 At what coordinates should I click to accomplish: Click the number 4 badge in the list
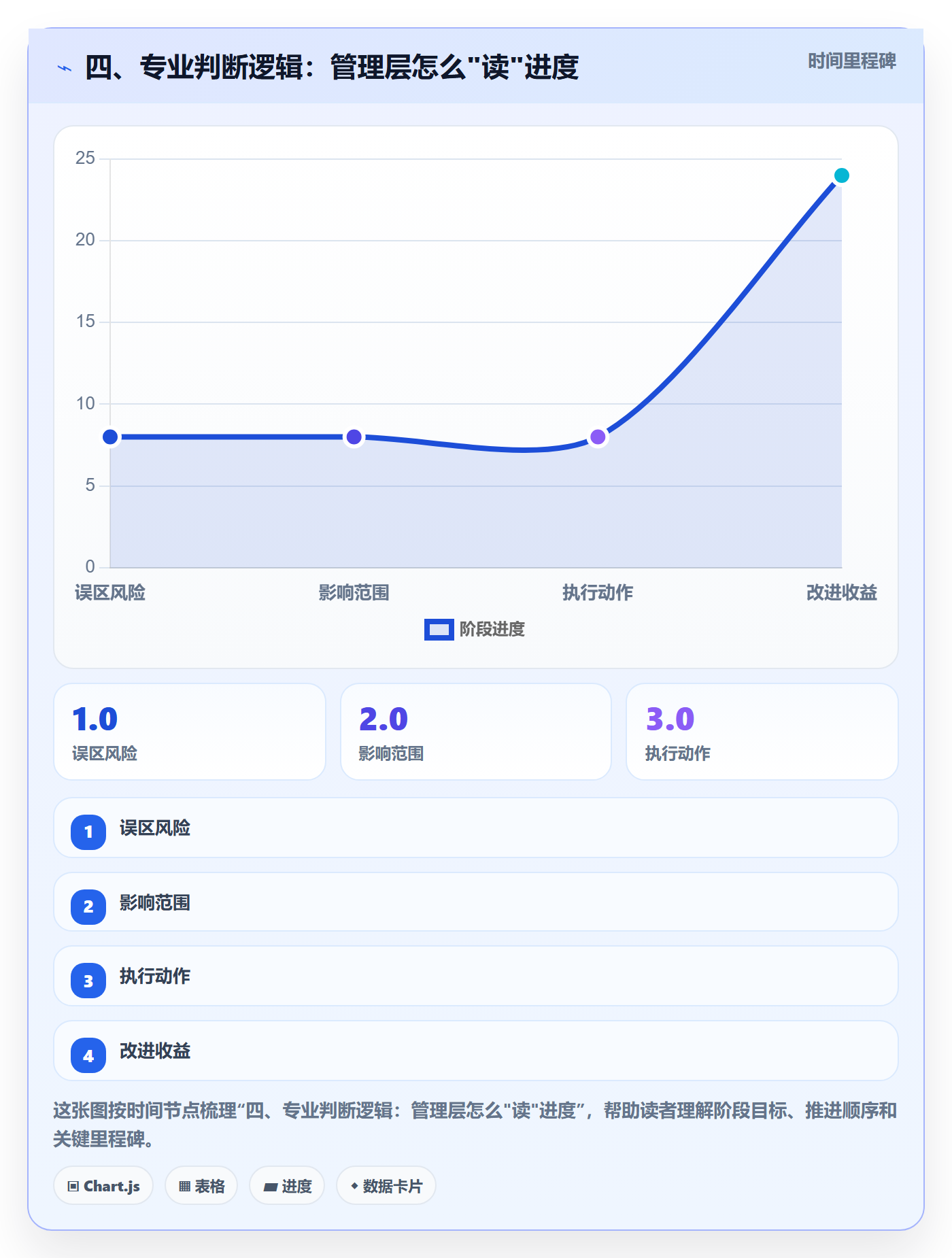88,1055
